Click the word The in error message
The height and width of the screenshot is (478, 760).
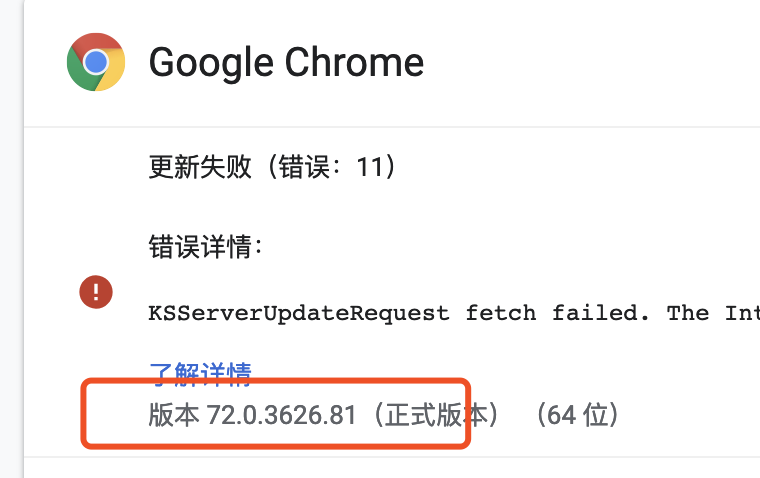pos(688,313)
